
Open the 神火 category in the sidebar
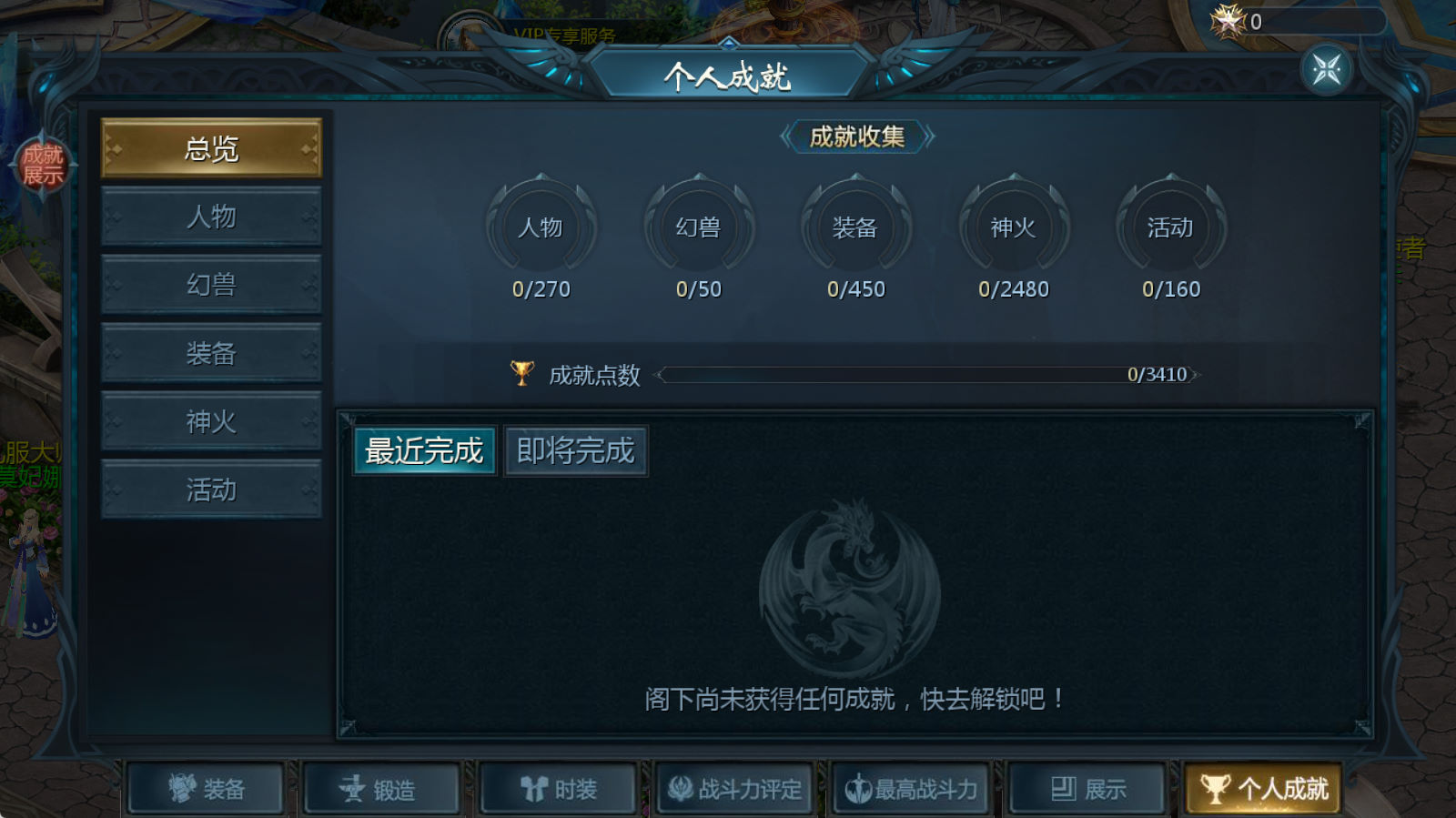211,421
